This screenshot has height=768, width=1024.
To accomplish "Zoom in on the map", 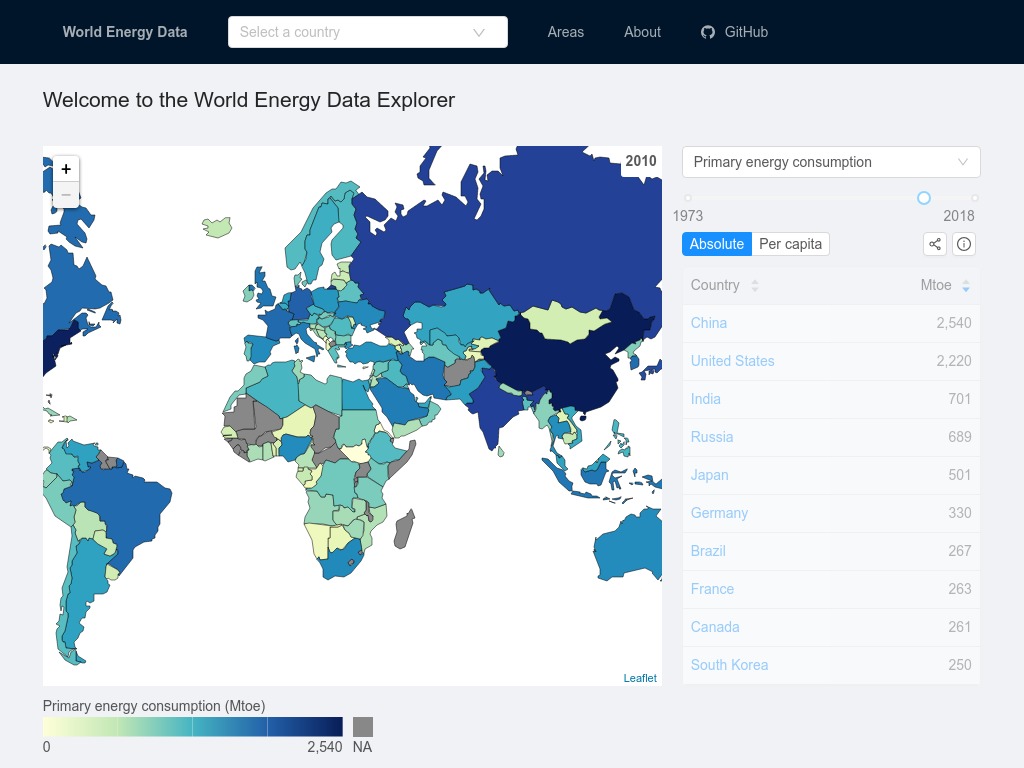I will pyautogui.click(x=66, y=169).
